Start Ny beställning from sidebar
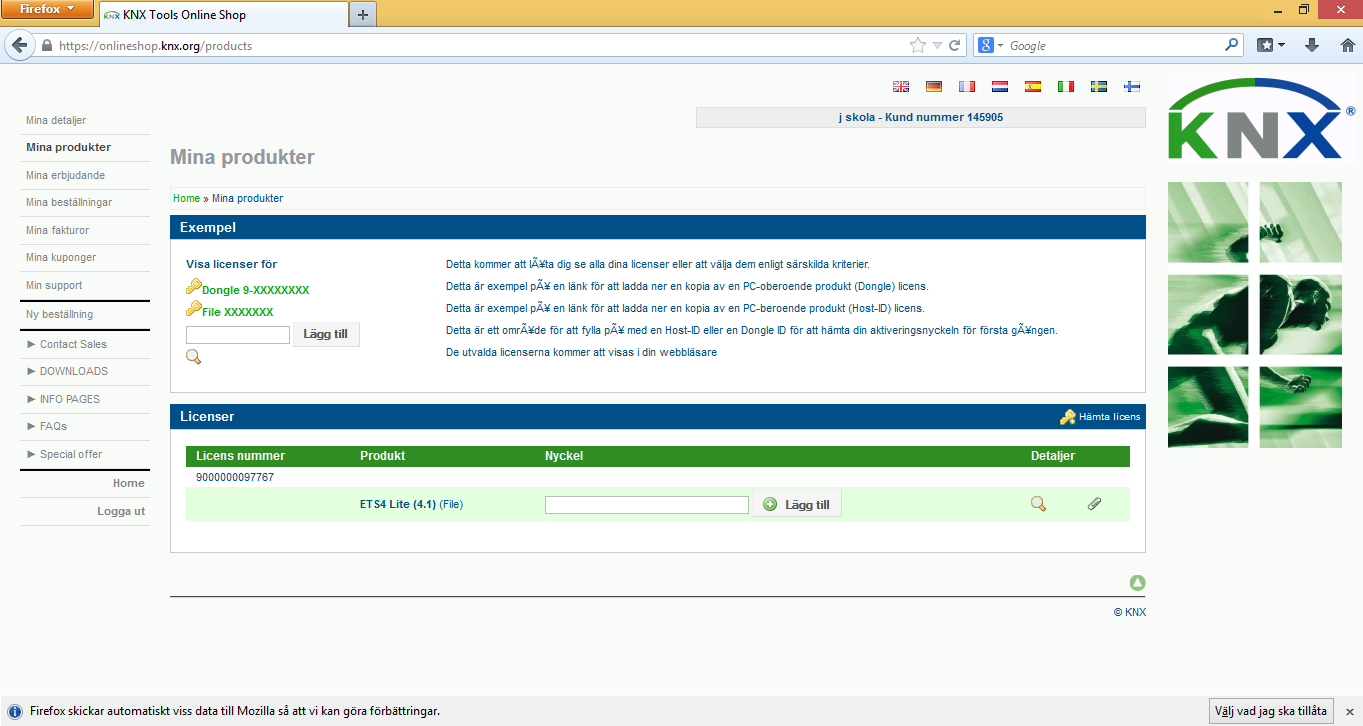The image size is (1363, 726). 59,314
